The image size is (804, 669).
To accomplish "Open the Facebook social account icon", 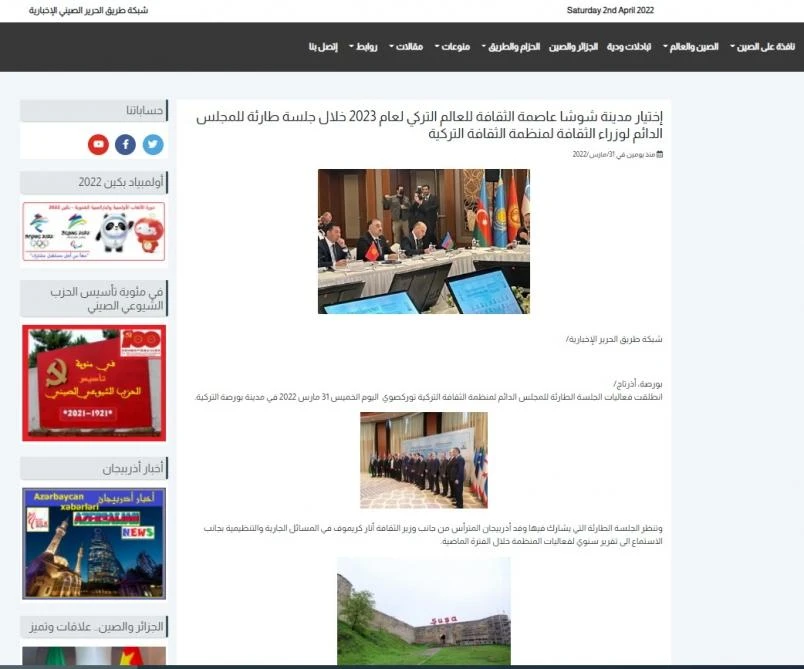I will point(125,144).
